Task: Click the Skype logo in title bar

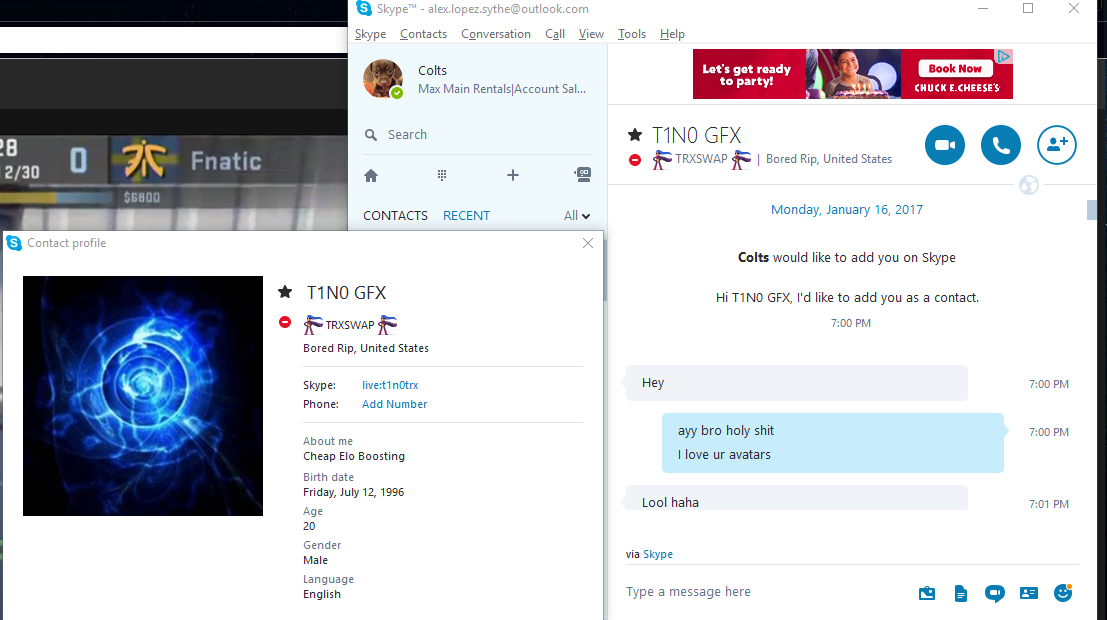Action: 364,8
